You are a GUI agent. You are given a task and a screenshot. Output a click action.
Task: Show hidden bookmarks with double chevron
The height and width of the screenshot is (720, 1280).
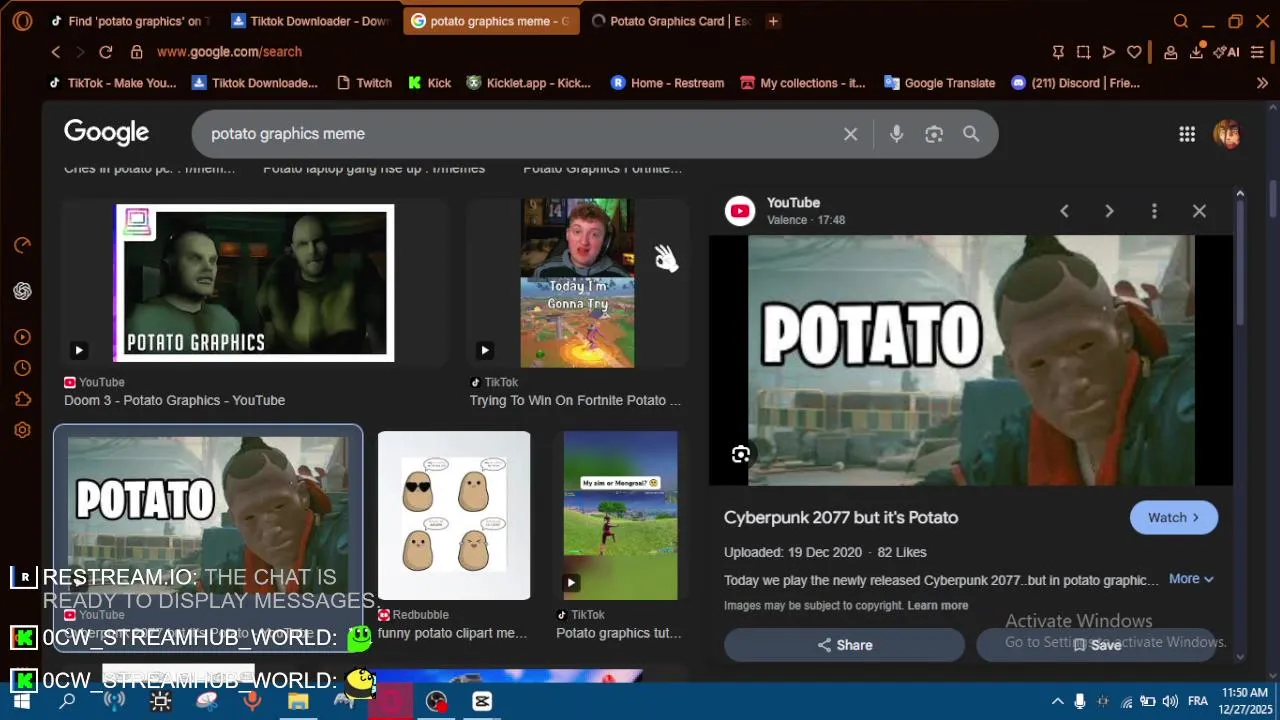click(x=1262, y=83)
